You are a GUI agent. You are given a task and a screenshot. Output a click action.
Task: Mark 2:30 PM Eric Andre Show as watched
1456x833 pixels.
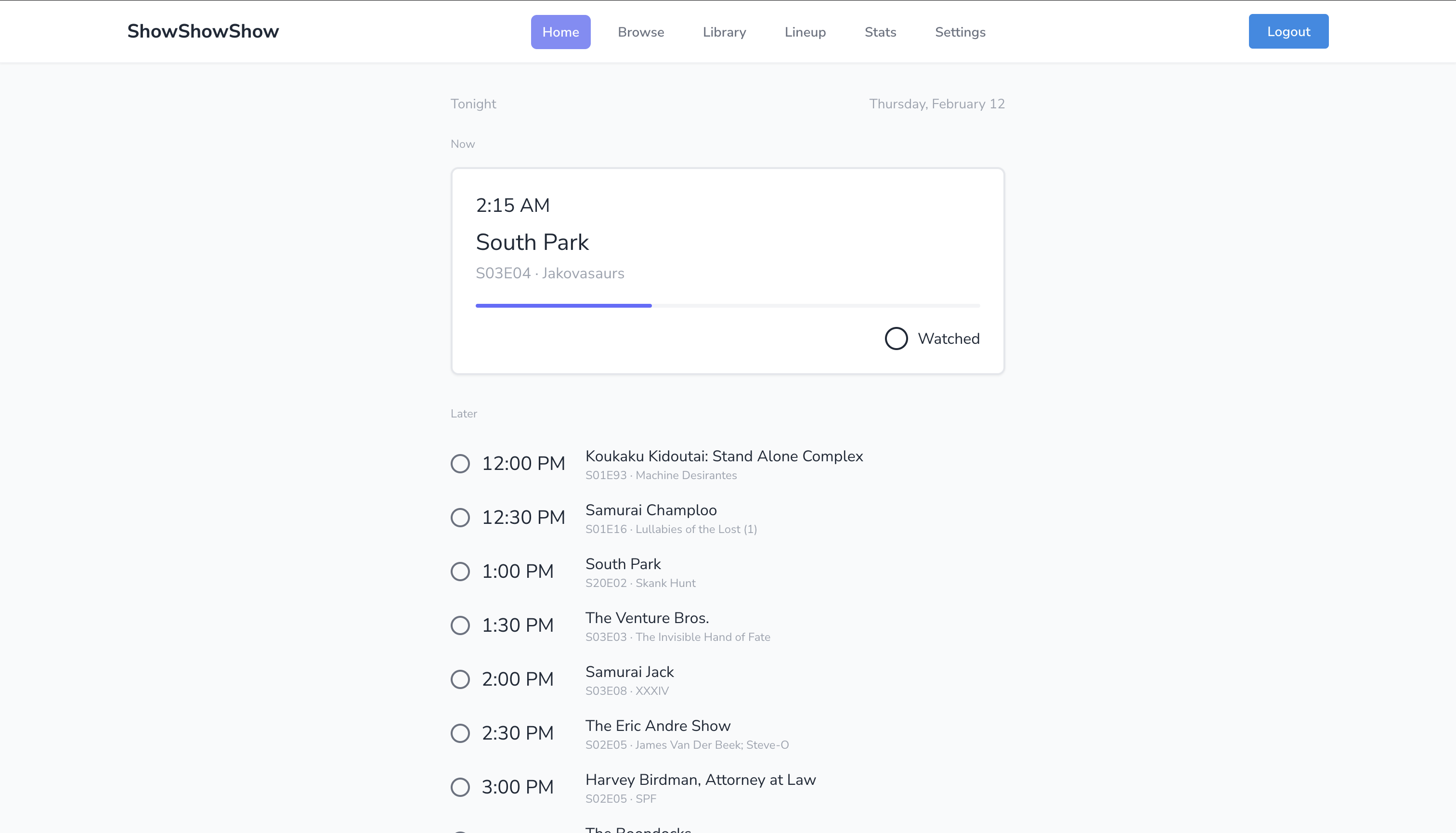[460, 733]
